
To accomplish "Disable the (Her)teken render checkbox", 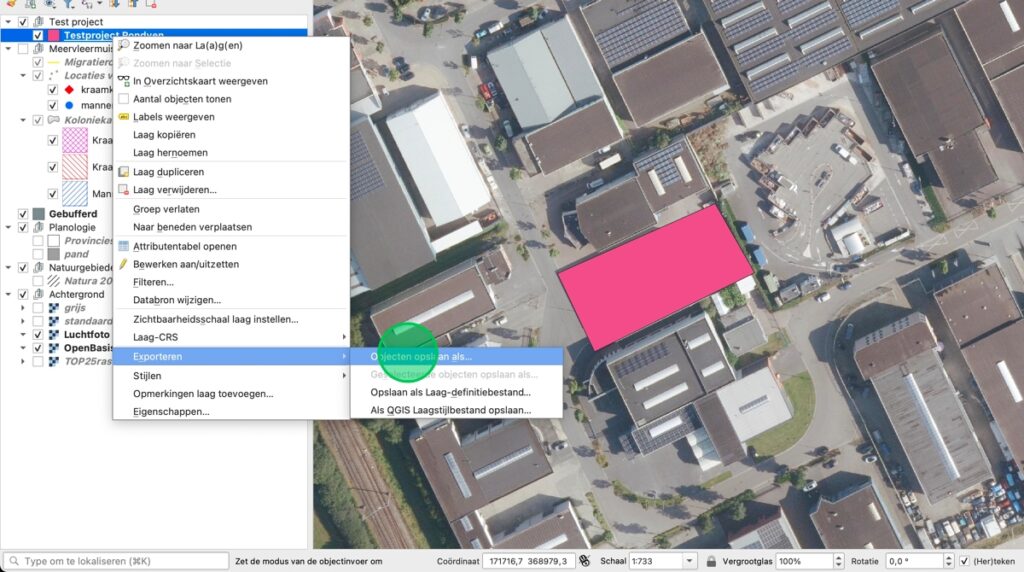I will [964, 561].
